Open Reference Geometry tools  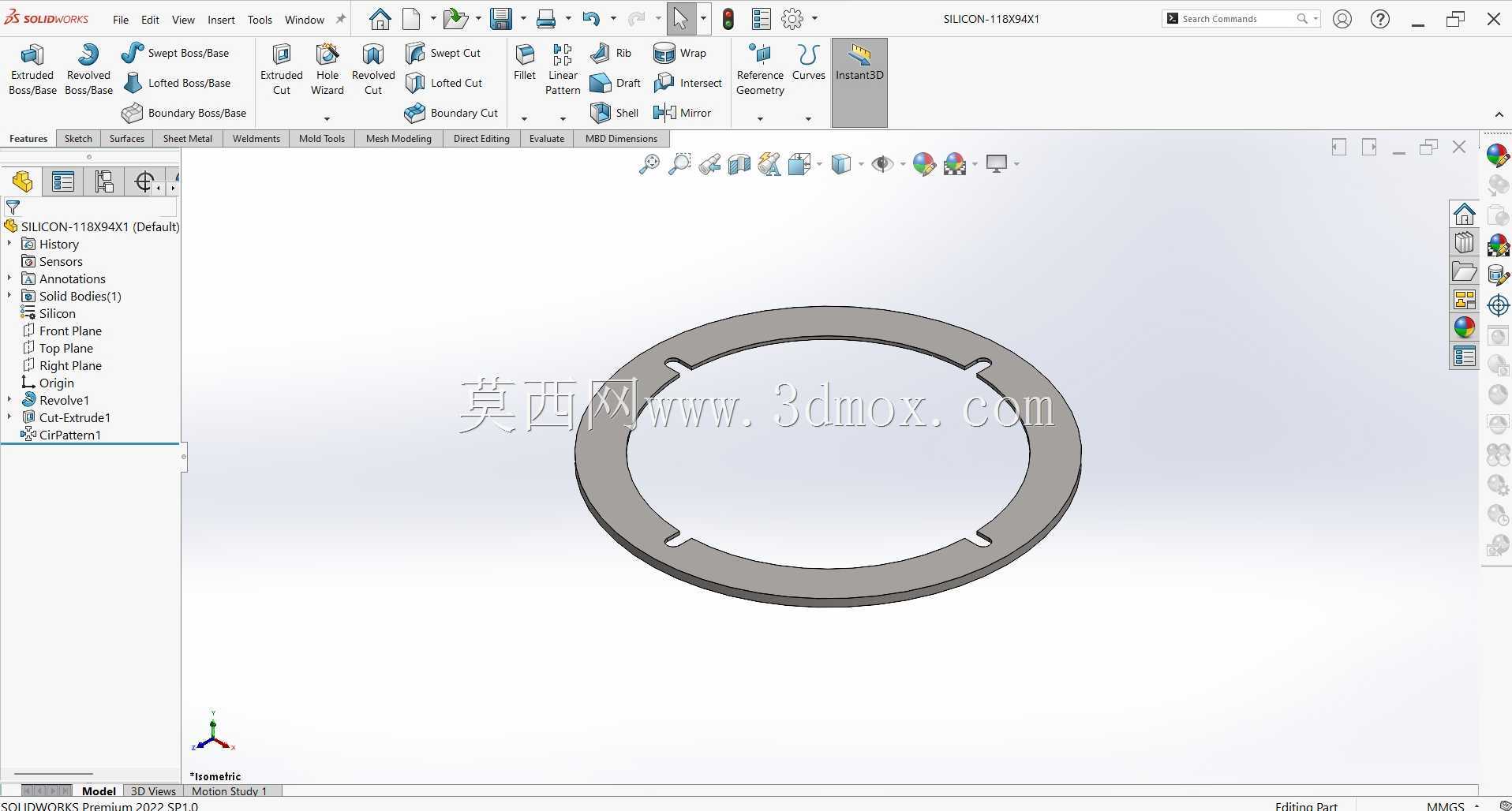(760, 69)
